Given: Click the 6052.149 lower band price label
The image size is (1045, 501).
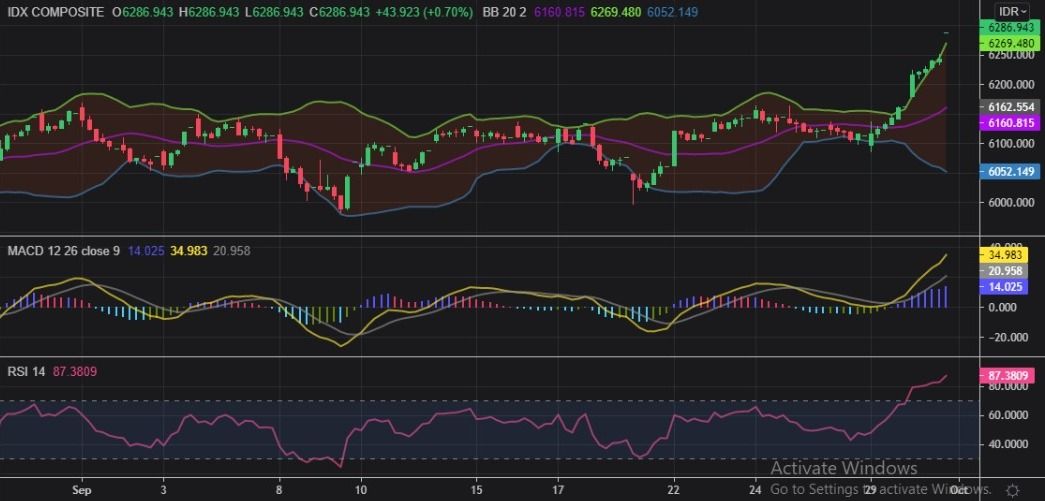Looking at the screenshot, I should coord(1012,171).
